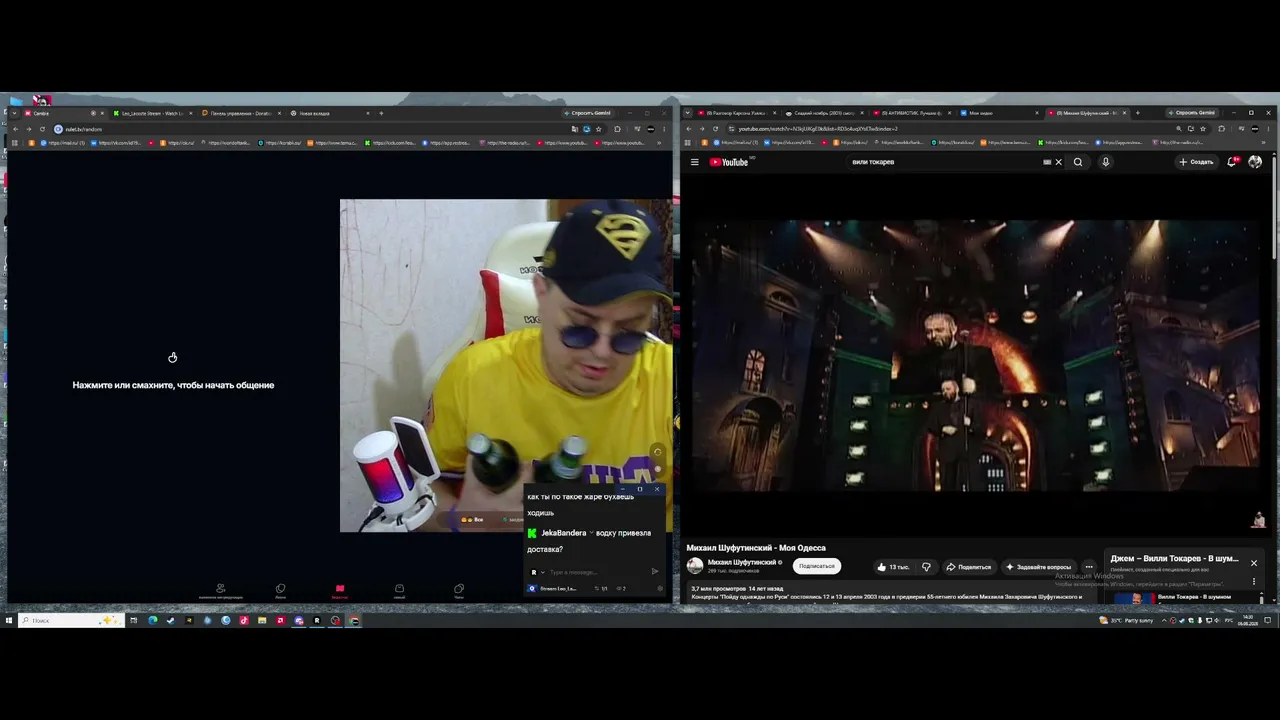The width and height of the screenshot is (1280, 720).
Task: Click Спросить Gemini in the rulet.tv window
Action: pyautogui.click(x=587, y=113)
